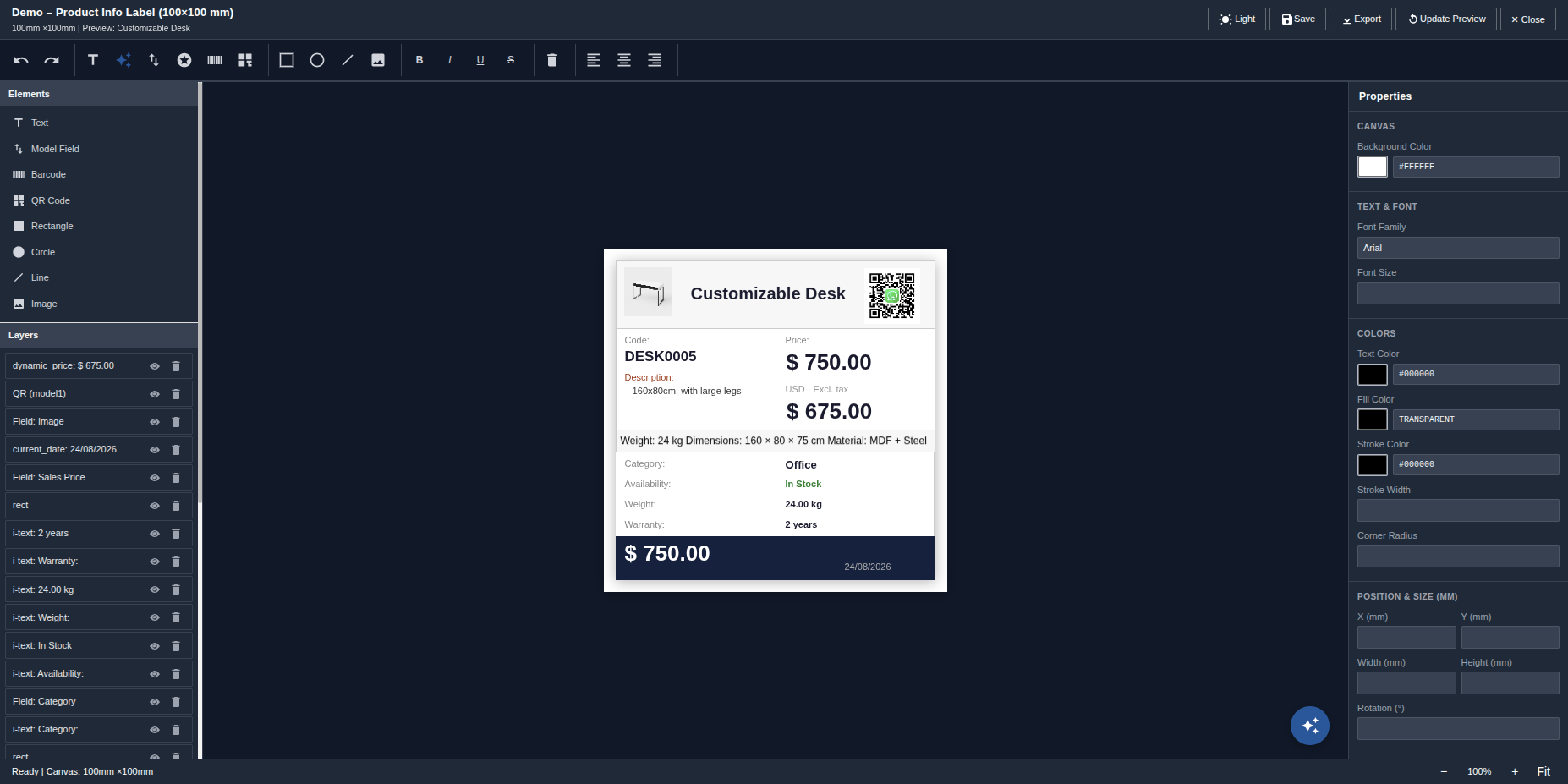This screenshot has height=784, width=1568.
Task: Click the AI sparkle toolbar icon
Action: [123, 60]
